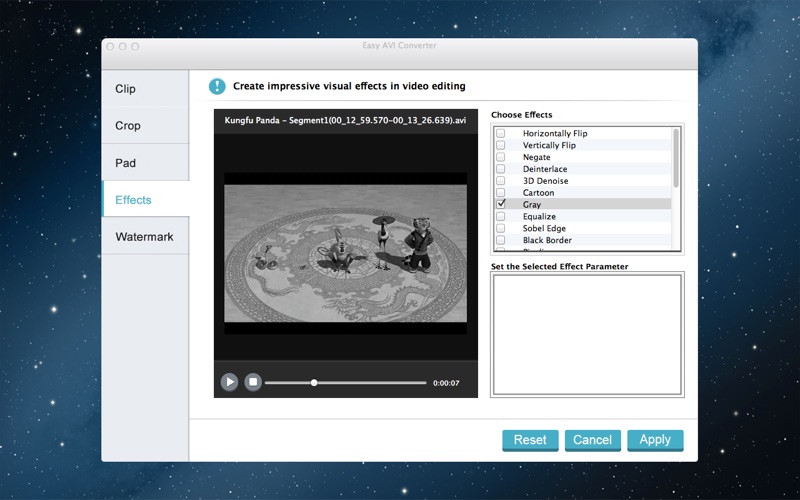Click the 0:00:07 time display
This screenshot has height=500, width=800.
pos(446,383)
